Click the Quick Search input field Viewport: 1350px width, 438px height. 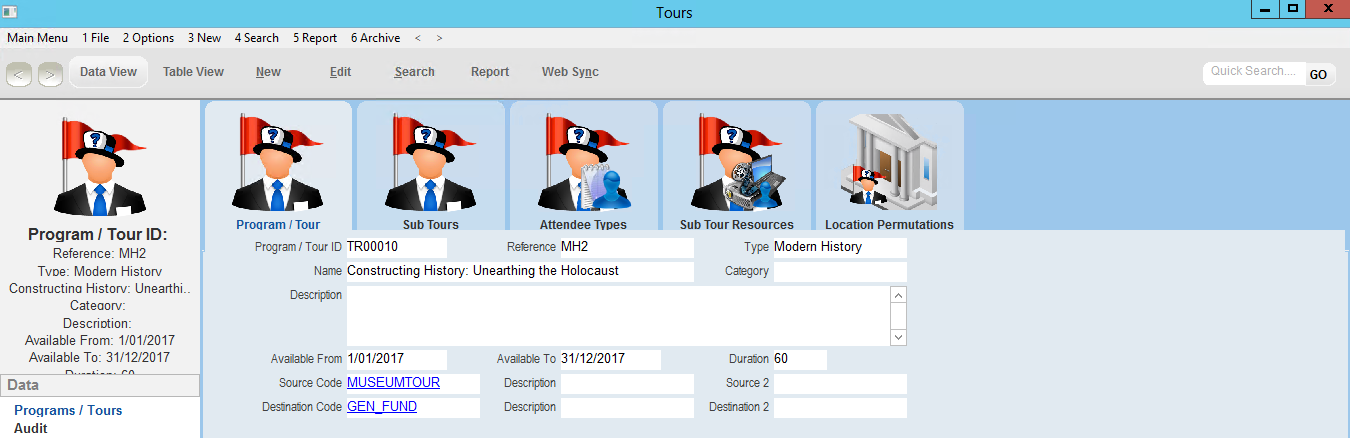coord(1254,72)
